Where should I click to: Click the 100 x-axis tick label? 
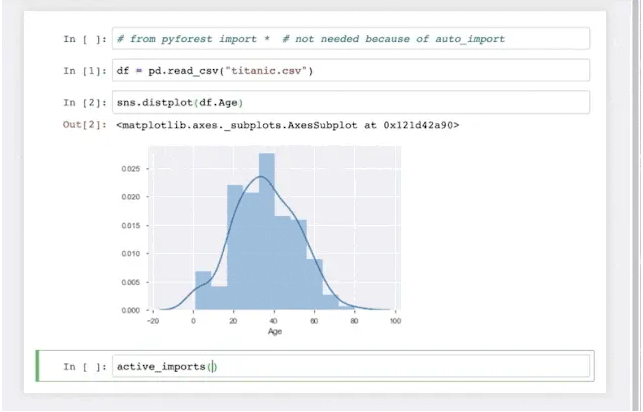395,321
